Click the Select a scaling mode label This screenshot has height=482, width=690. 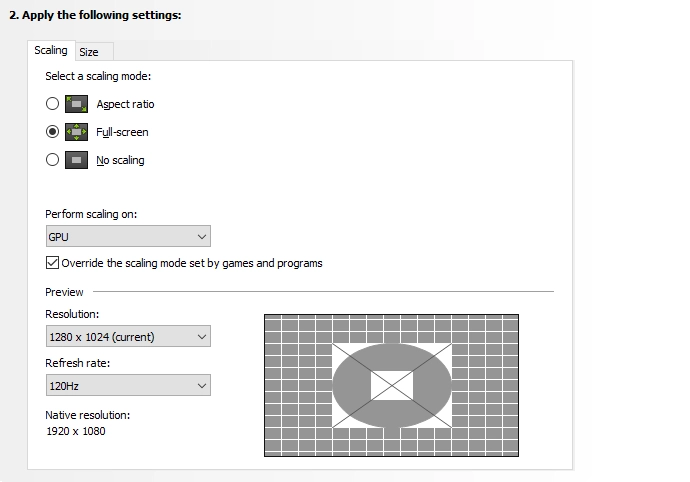click(x=98, y=76)
